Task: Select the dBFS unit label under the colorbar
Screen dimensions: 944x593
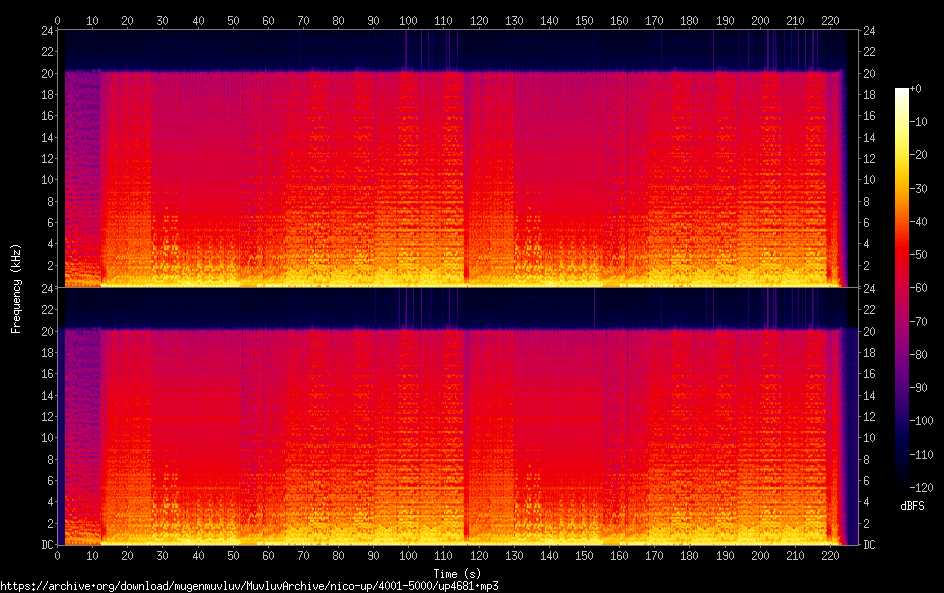Action: point(912,506)
